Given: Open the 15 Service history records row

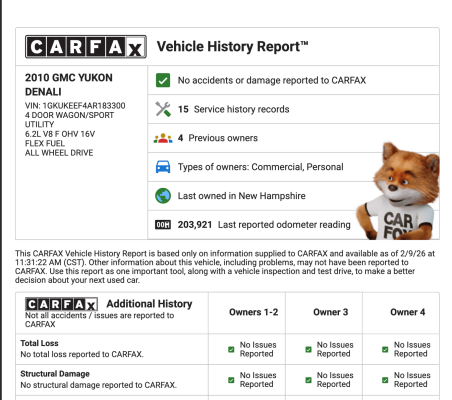Looking at the screenshot, I should pyautogui.click(x=293, y=109).
